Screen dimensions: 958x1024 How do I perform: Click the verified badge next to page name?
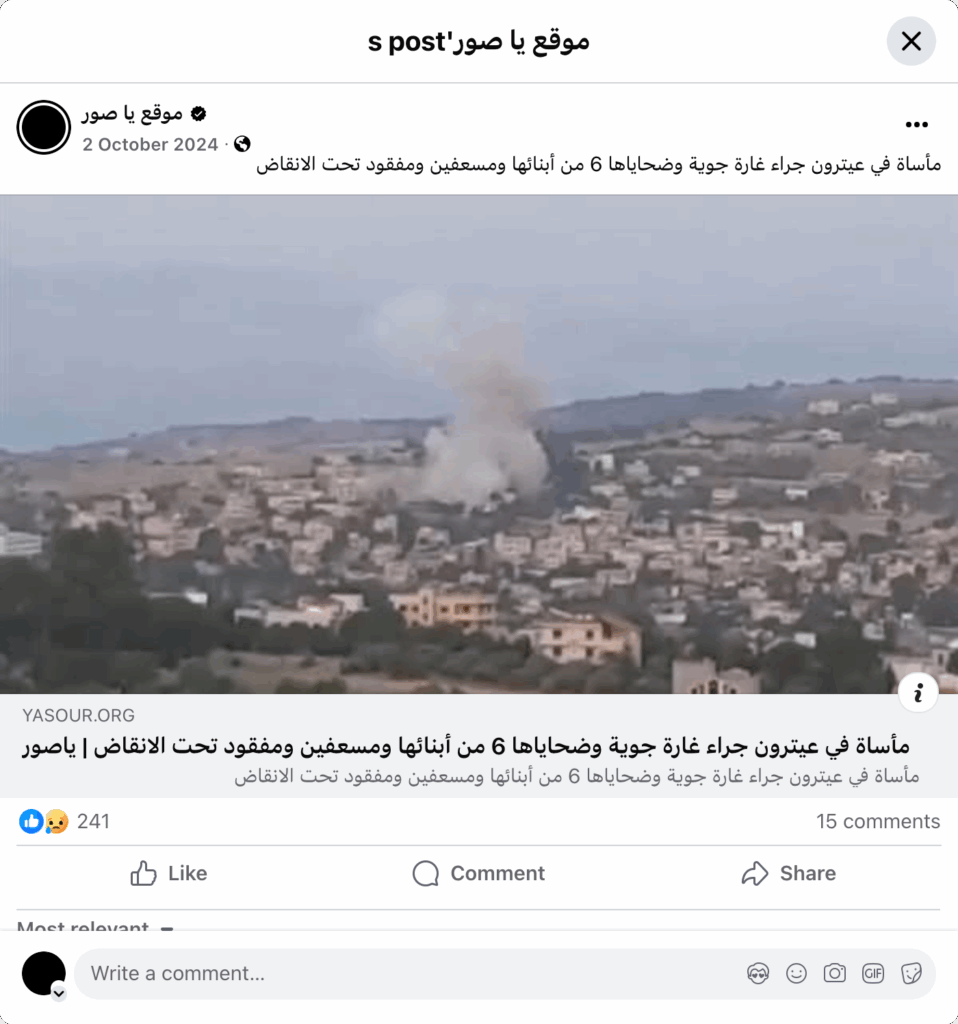point(199,114)
